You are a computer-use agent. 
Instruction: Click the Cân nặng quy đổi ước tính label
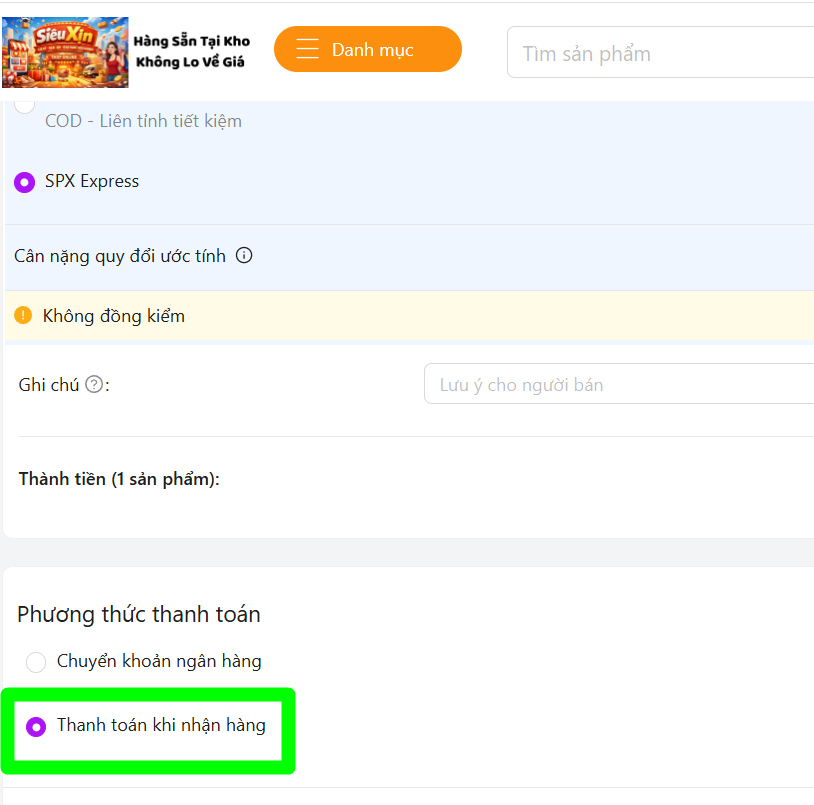click(120, 256)
